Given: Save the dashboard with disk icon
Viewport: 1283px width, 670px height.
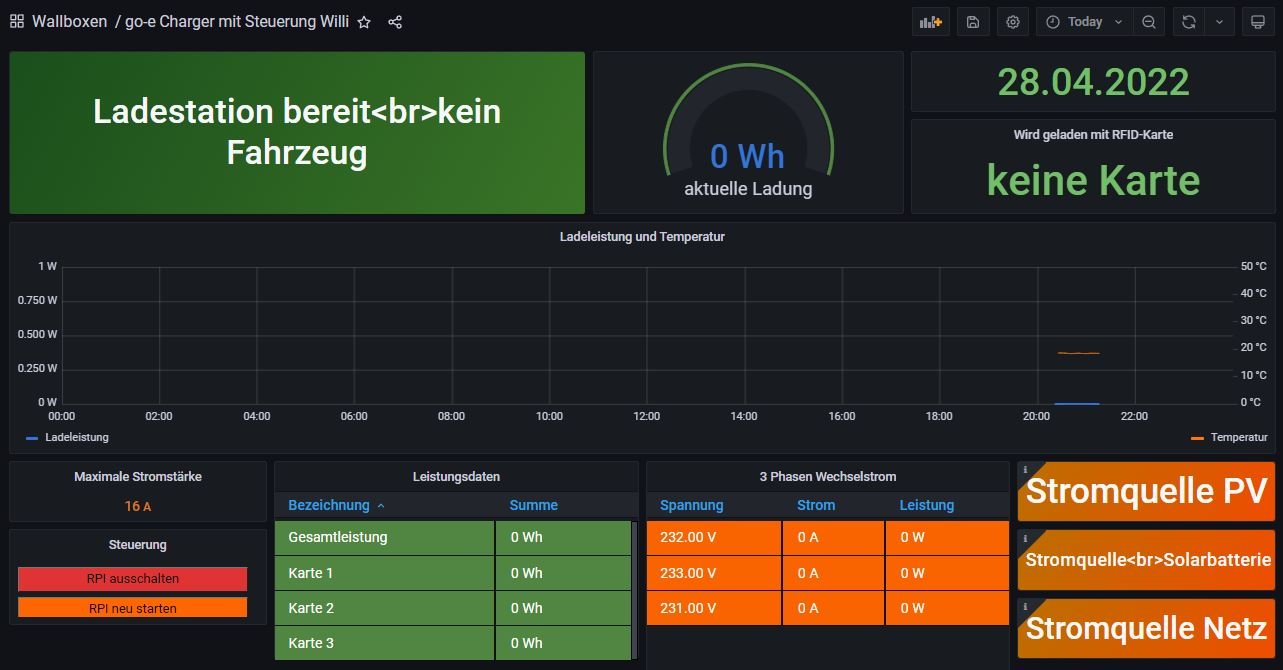Looking at the screenshot, I should pyautogui.click(x=973, y=22).
